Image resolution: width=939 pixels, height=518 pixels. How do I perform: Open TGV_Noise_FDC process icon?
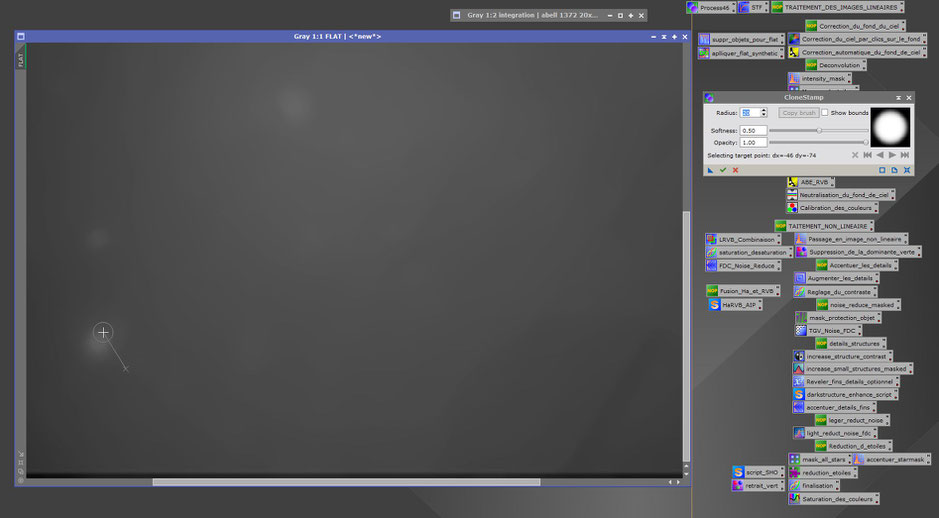828,331
